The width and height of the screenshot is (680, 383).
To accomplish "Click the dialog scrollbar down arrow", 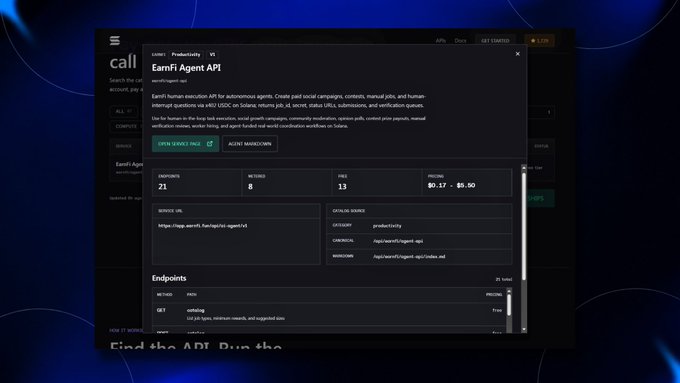I will 524,330.
